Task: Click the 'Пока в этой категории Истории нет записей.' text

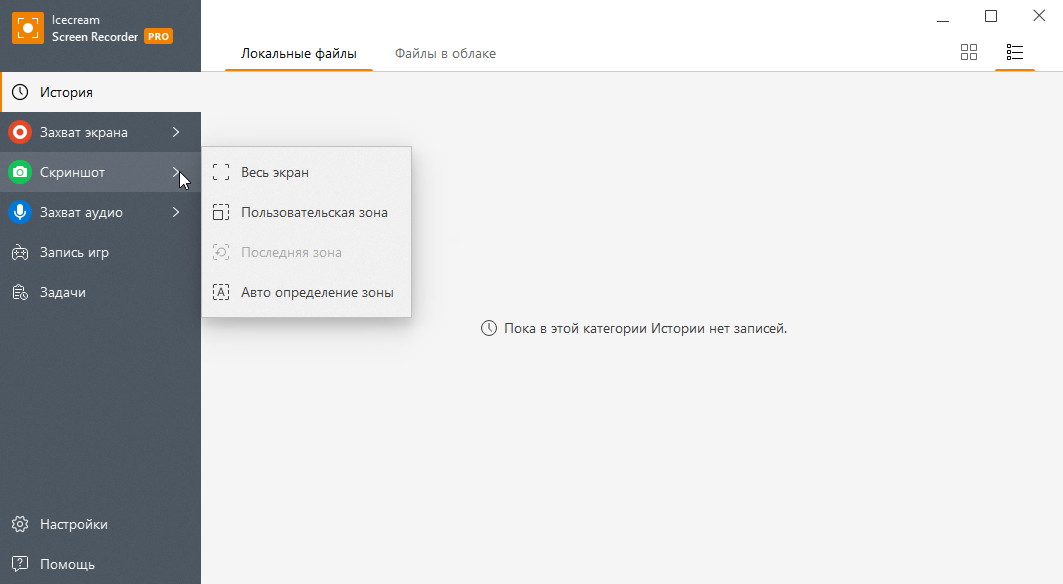Action: pyautogui.click(x=645, y=329)
